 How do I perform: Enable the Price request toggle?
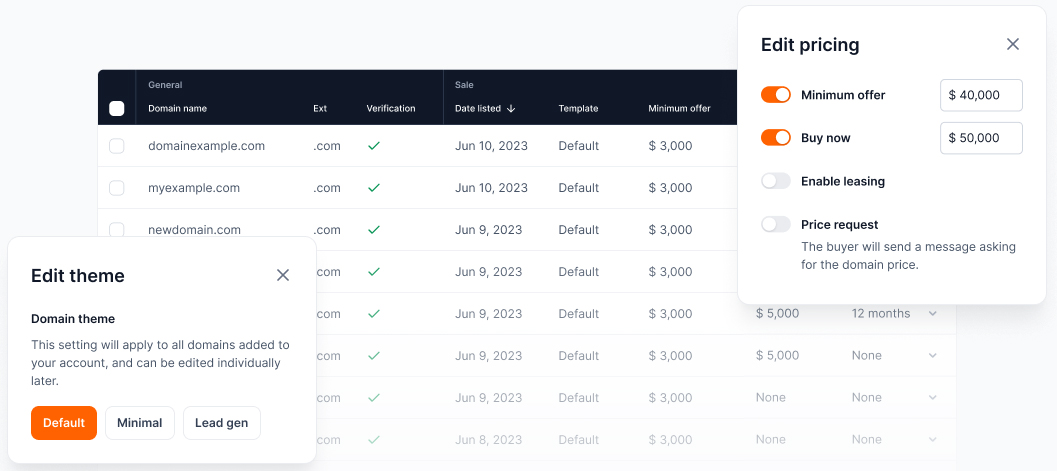tap(776, 224)
